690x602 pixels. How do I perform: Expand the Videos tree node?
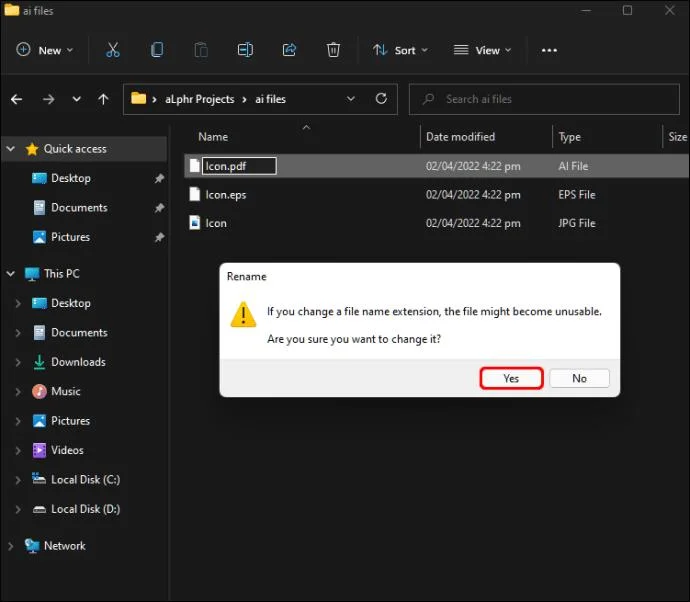point(18,450)
